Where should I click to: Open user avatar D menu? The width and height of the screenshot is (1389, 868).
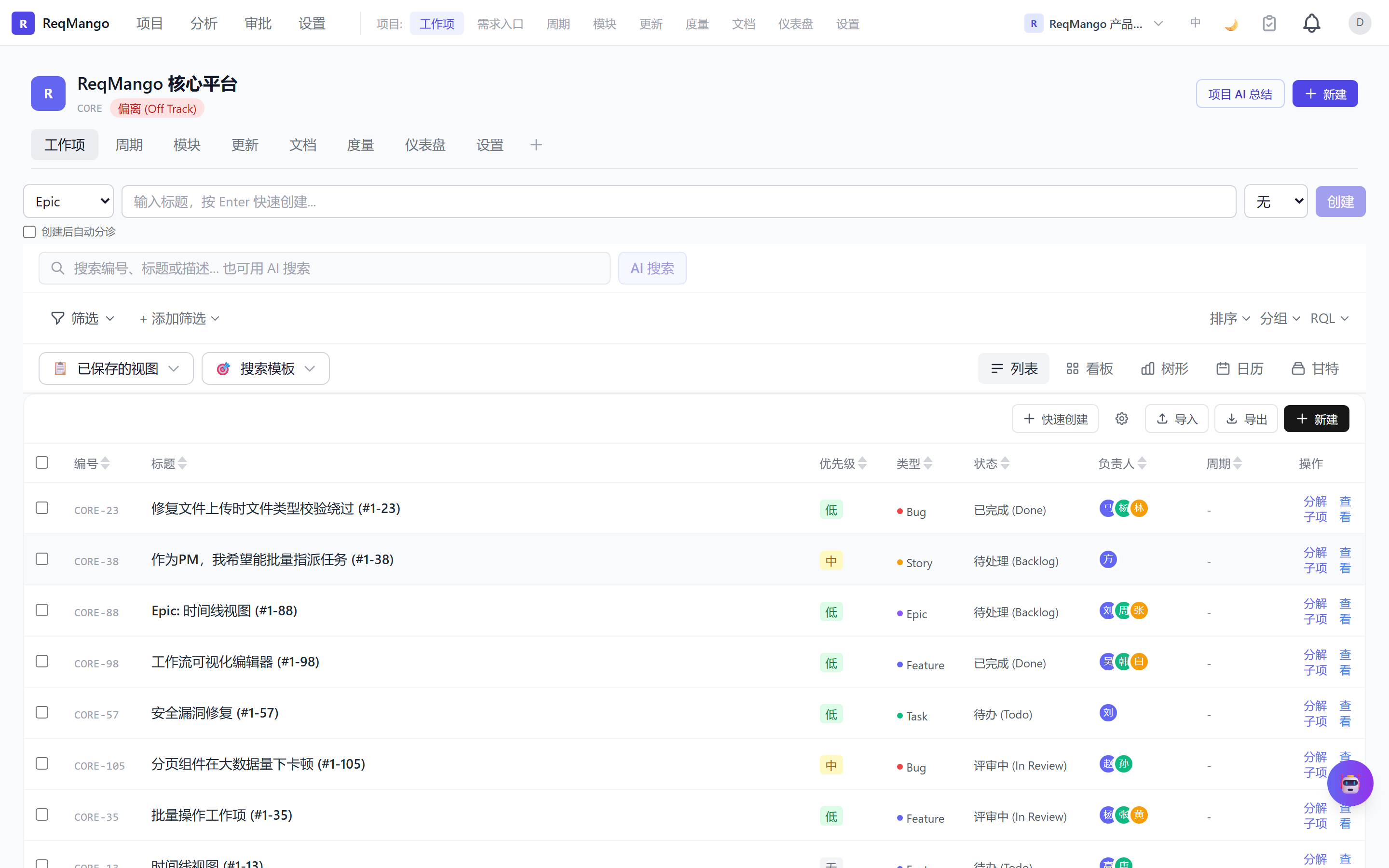(x=1359, y=23)
